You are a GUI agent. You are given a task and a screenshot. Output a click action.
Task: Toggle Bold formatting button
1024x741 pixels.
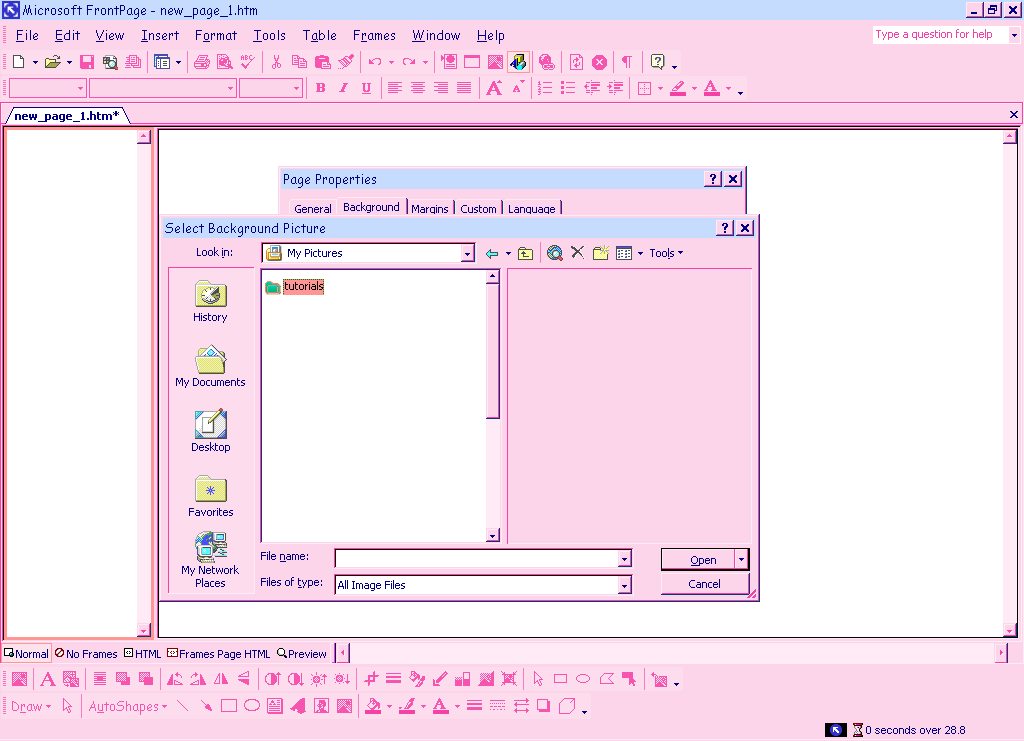(320, 87)
